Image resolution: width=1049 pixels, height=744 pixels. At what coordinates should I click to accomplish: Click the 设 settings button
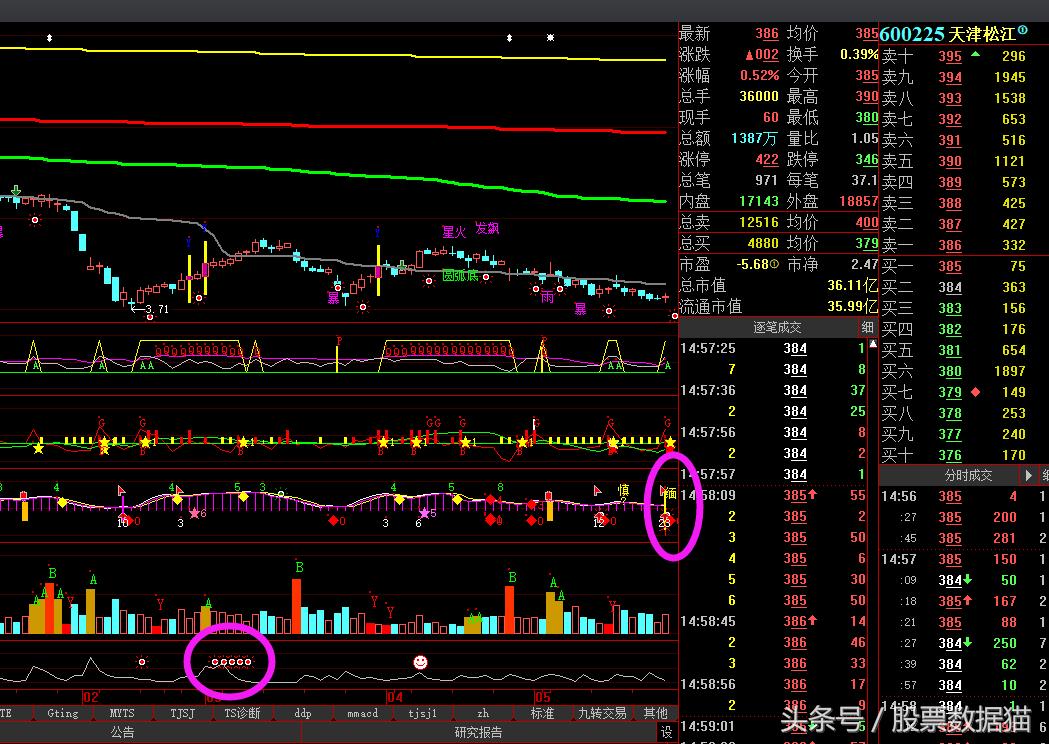(x=666, y=732)
